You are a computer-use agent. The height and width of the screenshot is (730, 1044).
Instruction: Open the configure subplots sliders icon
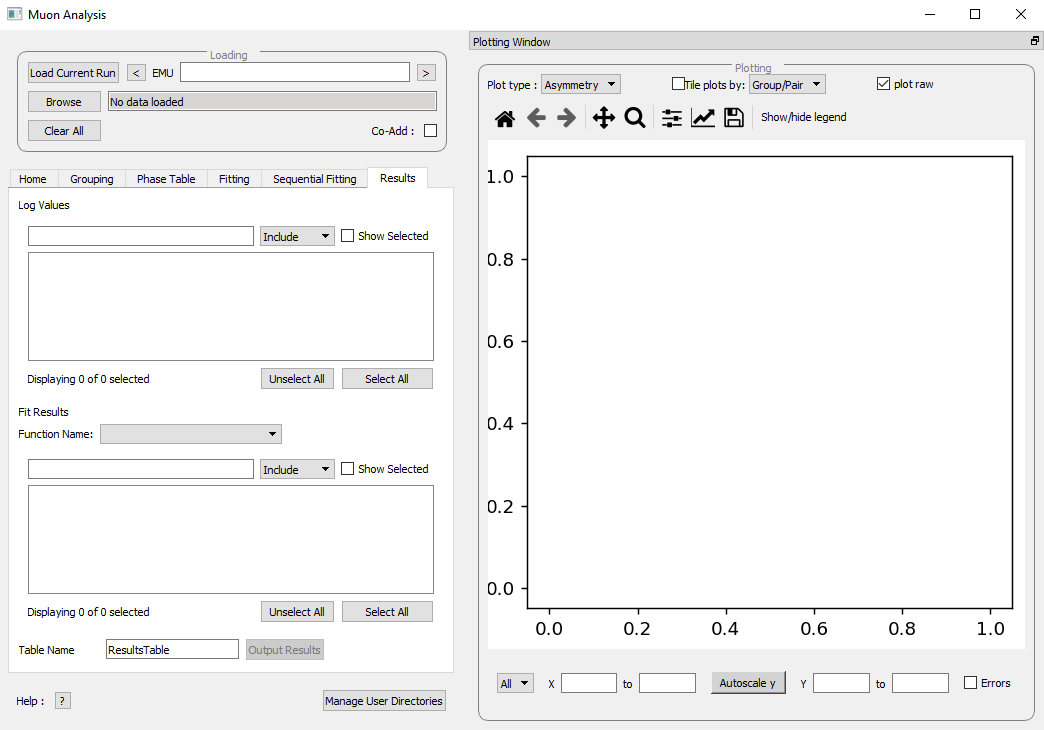point(672,118)
